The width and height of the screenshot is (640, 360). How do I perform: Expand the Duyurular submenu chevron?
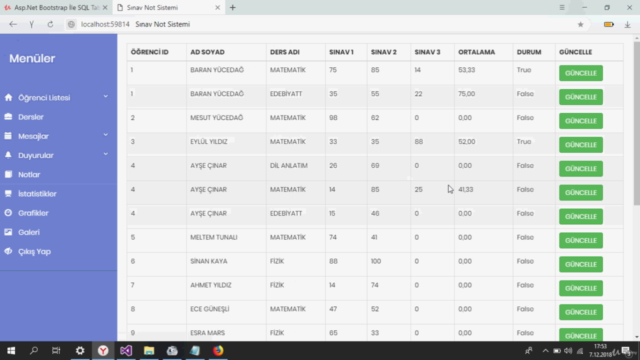[x=106, y=154]
